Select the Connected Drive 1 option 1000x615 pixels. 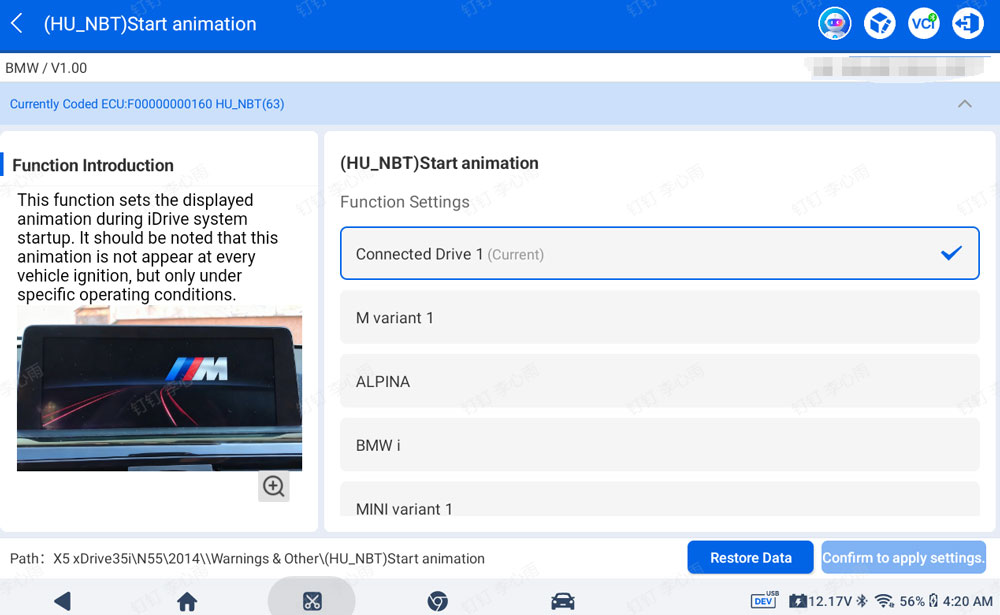659,253
